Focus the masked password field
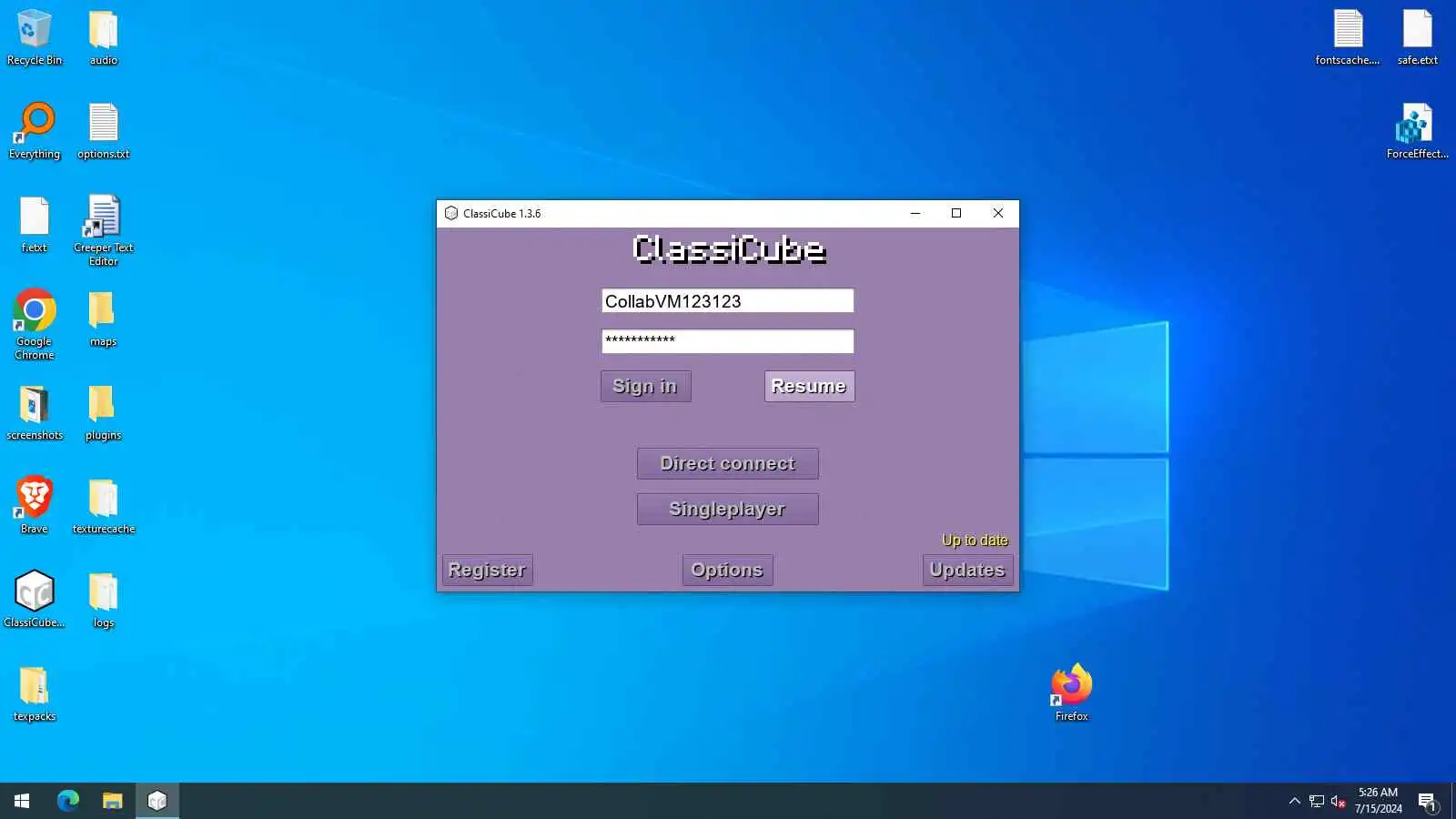Image resolution: width=1456 pixels, height=819 pixels. pyautogui.click(x=727, y=341)
